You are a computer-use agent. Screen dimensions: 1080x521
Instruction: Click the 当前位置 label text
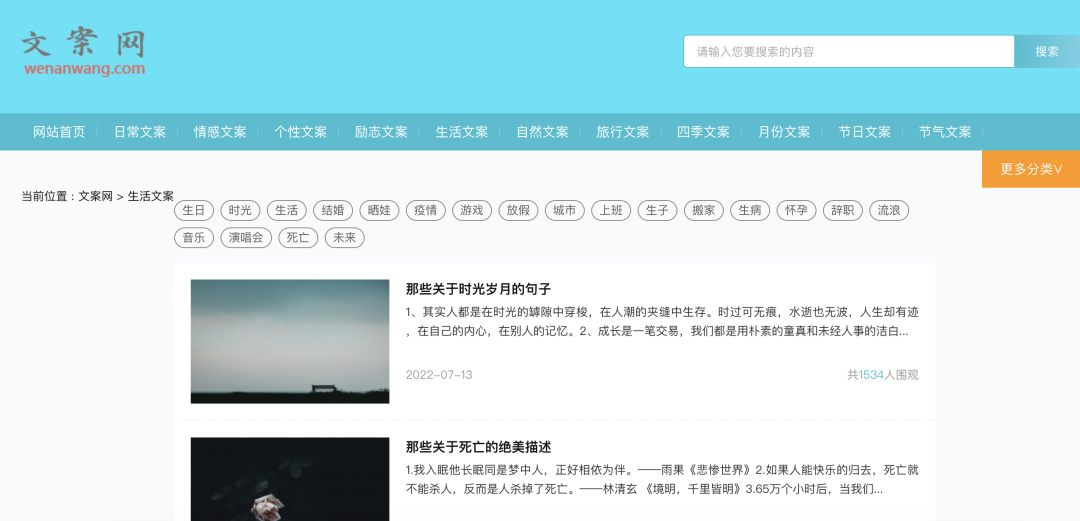pyautogui.click(x=45, y=196)
